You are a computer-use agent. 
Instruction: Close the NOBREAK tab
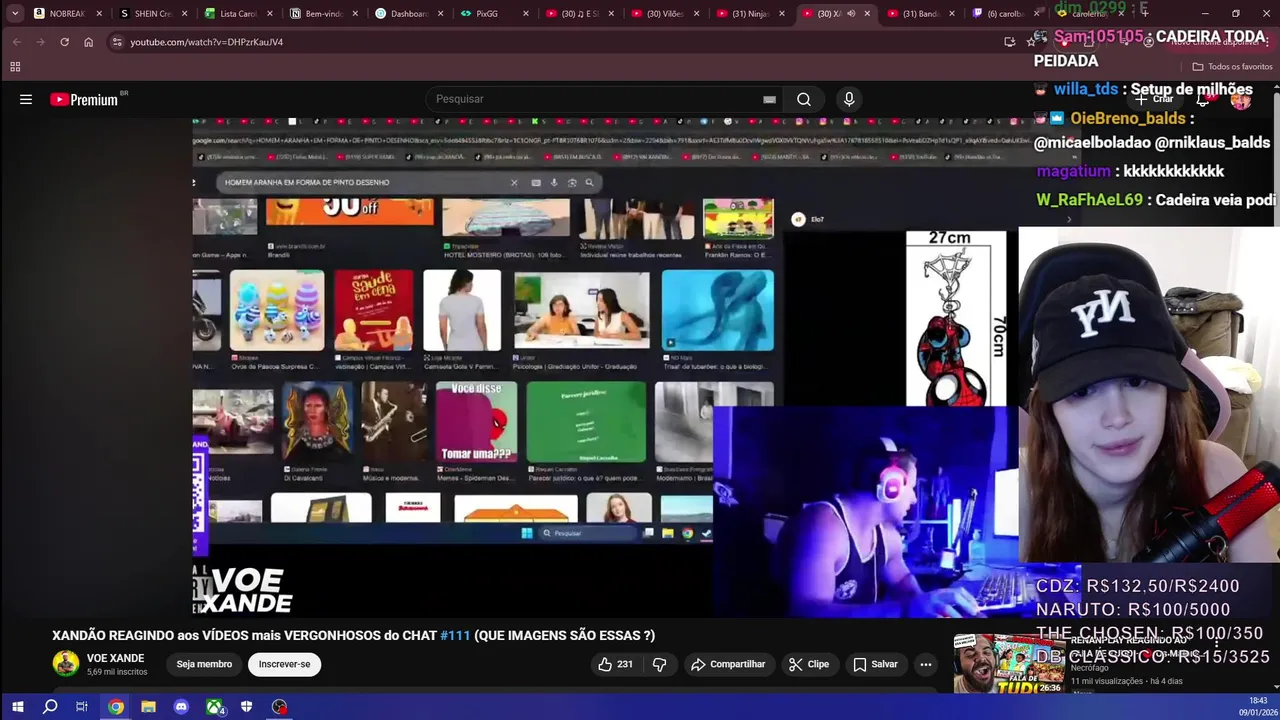99,14
